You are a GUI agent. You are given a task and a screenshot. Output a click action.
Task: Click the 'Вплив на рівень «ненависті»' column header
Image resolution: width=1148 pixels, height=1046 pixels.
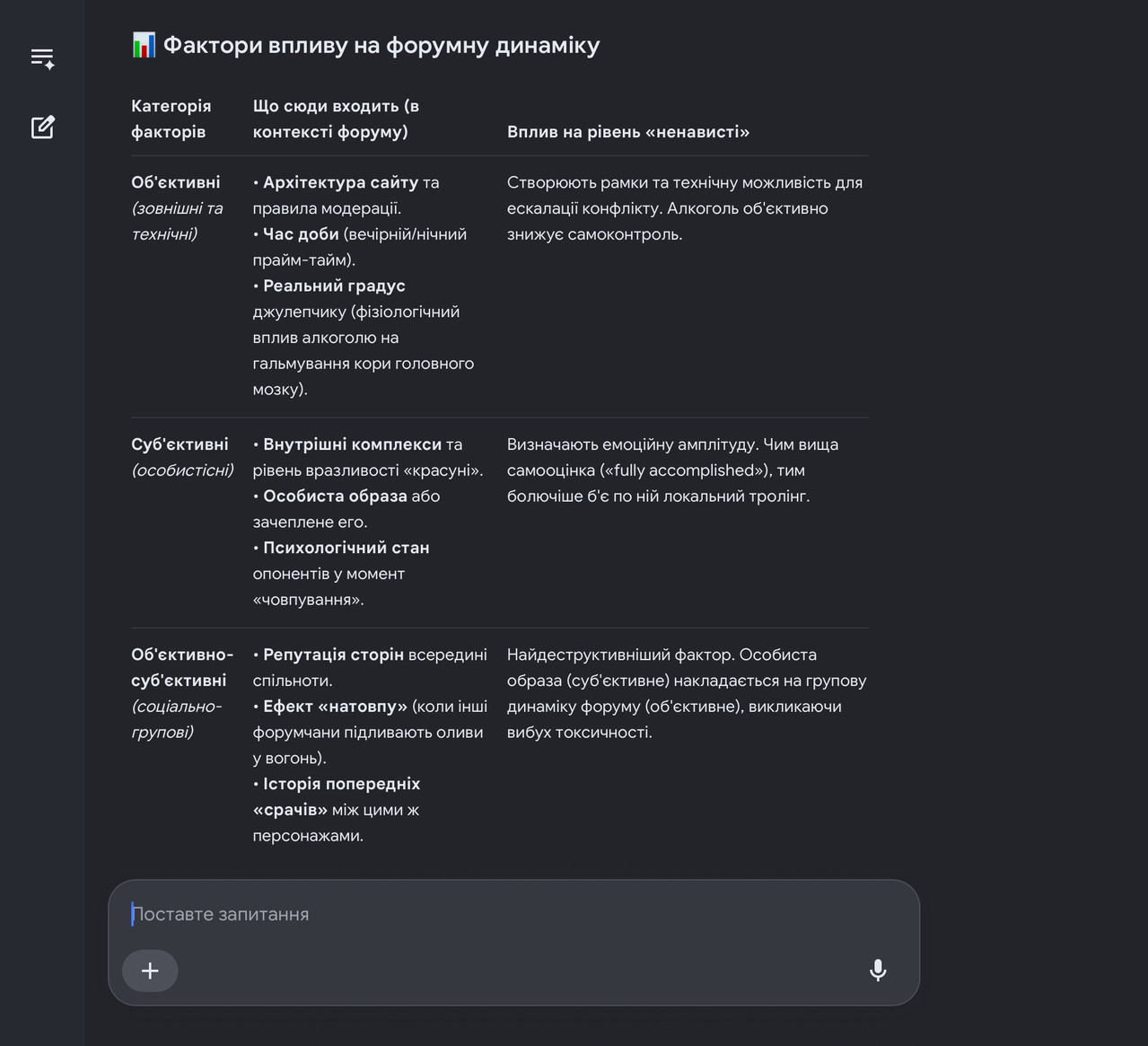pyautogui.click(x=628, y=132)
